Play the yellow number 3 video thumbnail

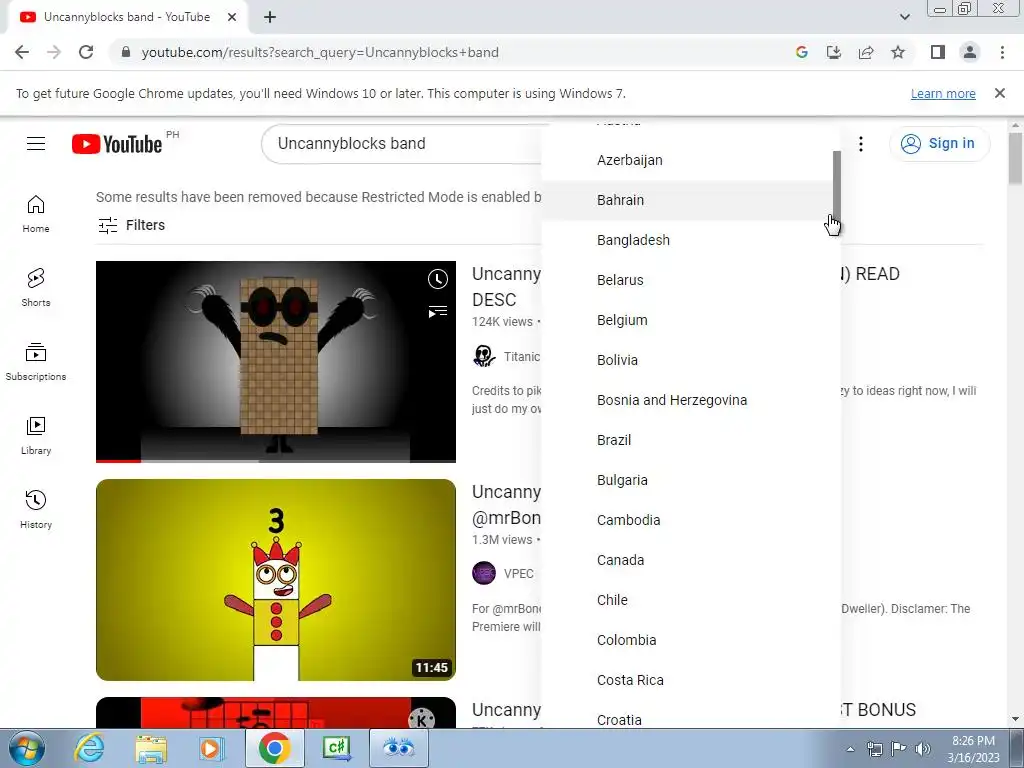click(276, 580)
